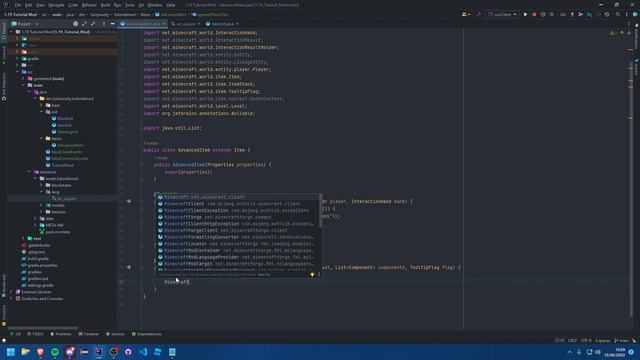
Task: Select Minecraft net.minecraft.client completion suggestion
Action: click(x=237, y=197)
